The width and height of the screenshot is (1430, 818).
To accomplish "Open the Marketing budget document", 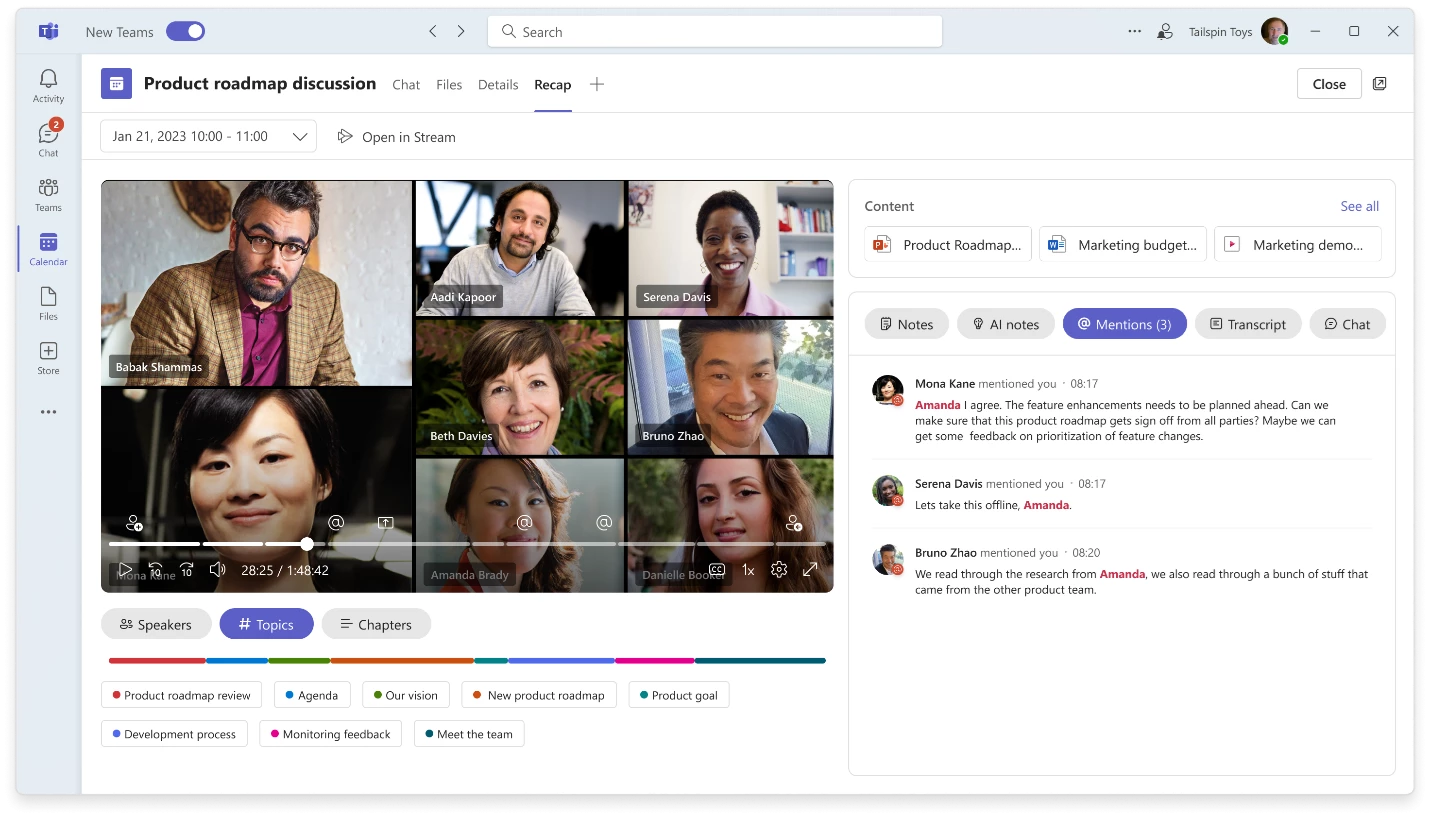I will point(1122,243).
